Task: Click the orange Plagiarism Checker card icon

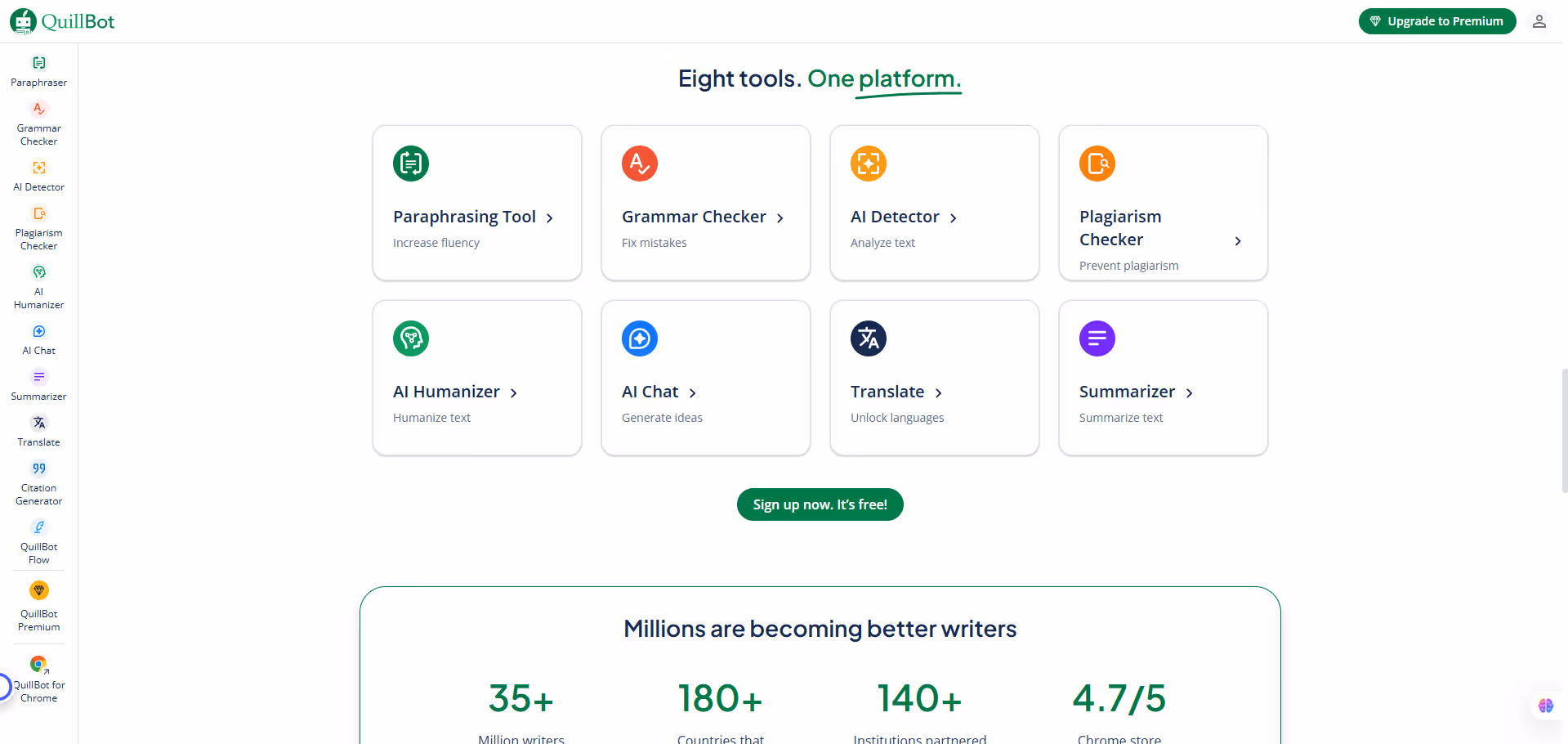Action: (1097, 164)
